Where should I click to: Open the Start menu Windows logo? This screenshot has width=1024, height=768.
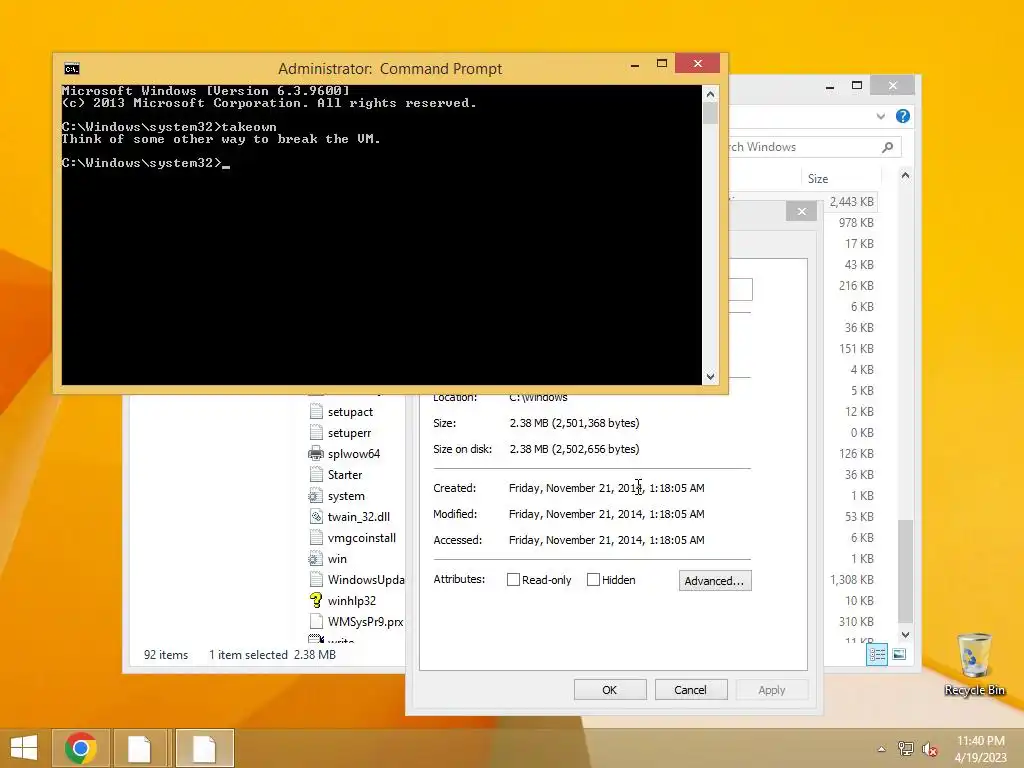point(24,748)
